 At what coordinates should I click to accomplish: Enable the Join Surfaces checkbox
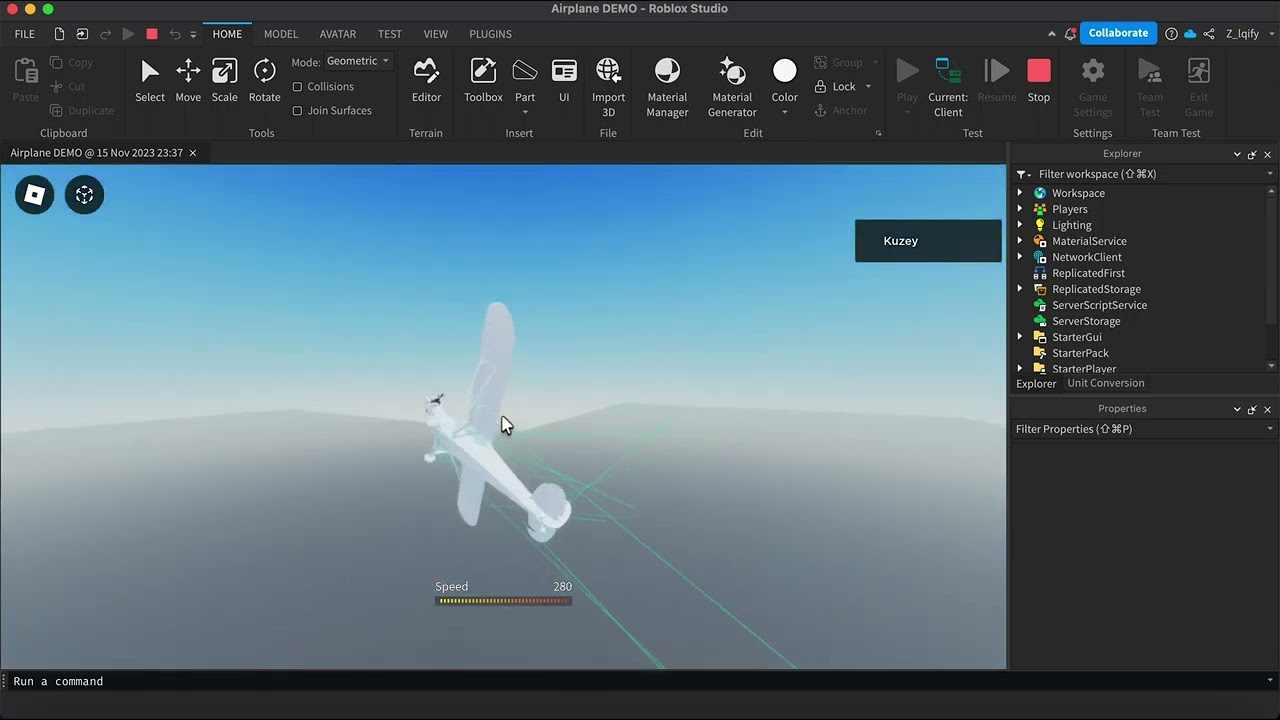pos(298,111)
